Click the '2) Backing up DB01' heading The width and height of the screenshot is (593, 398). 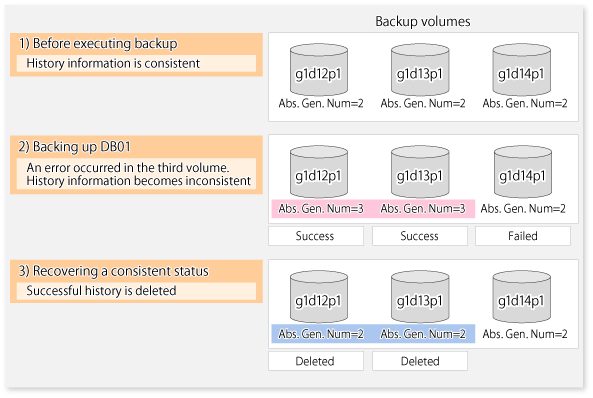click(x=75, y=146)
